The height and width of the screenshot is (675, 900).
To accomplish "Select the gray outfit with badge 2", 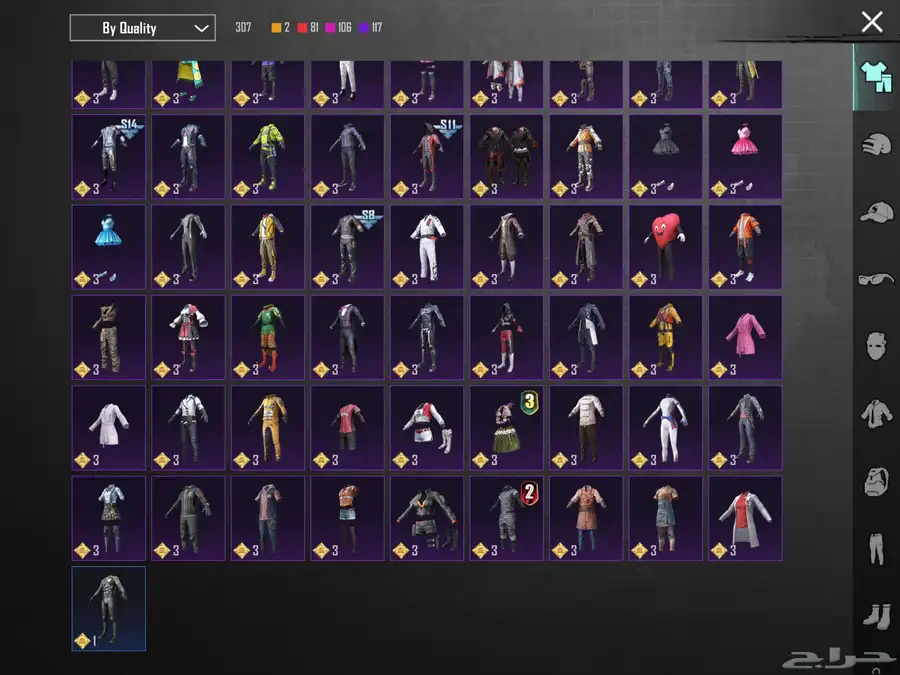I will [x=506, y=518].
